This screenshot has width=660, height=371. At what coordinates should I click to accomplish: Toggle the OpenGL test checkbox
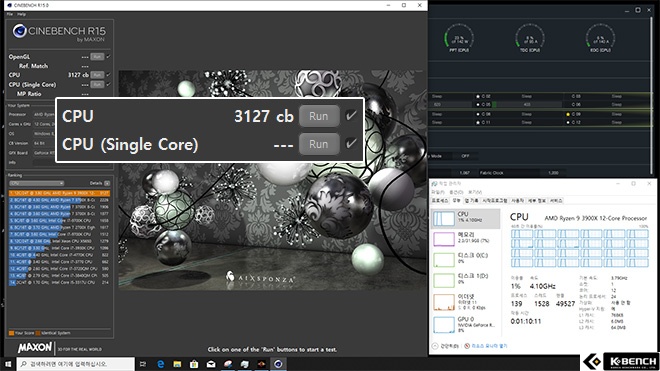[108, 56]
